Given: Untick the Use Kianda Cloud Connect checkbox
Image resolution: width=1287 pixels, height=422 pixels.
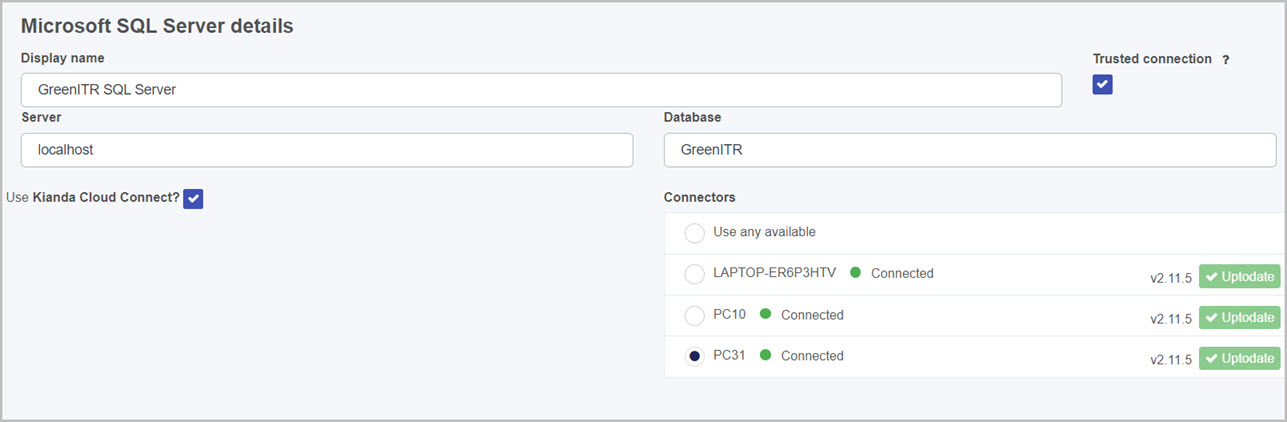Looking at the screenshot, I should coord(194,199).
